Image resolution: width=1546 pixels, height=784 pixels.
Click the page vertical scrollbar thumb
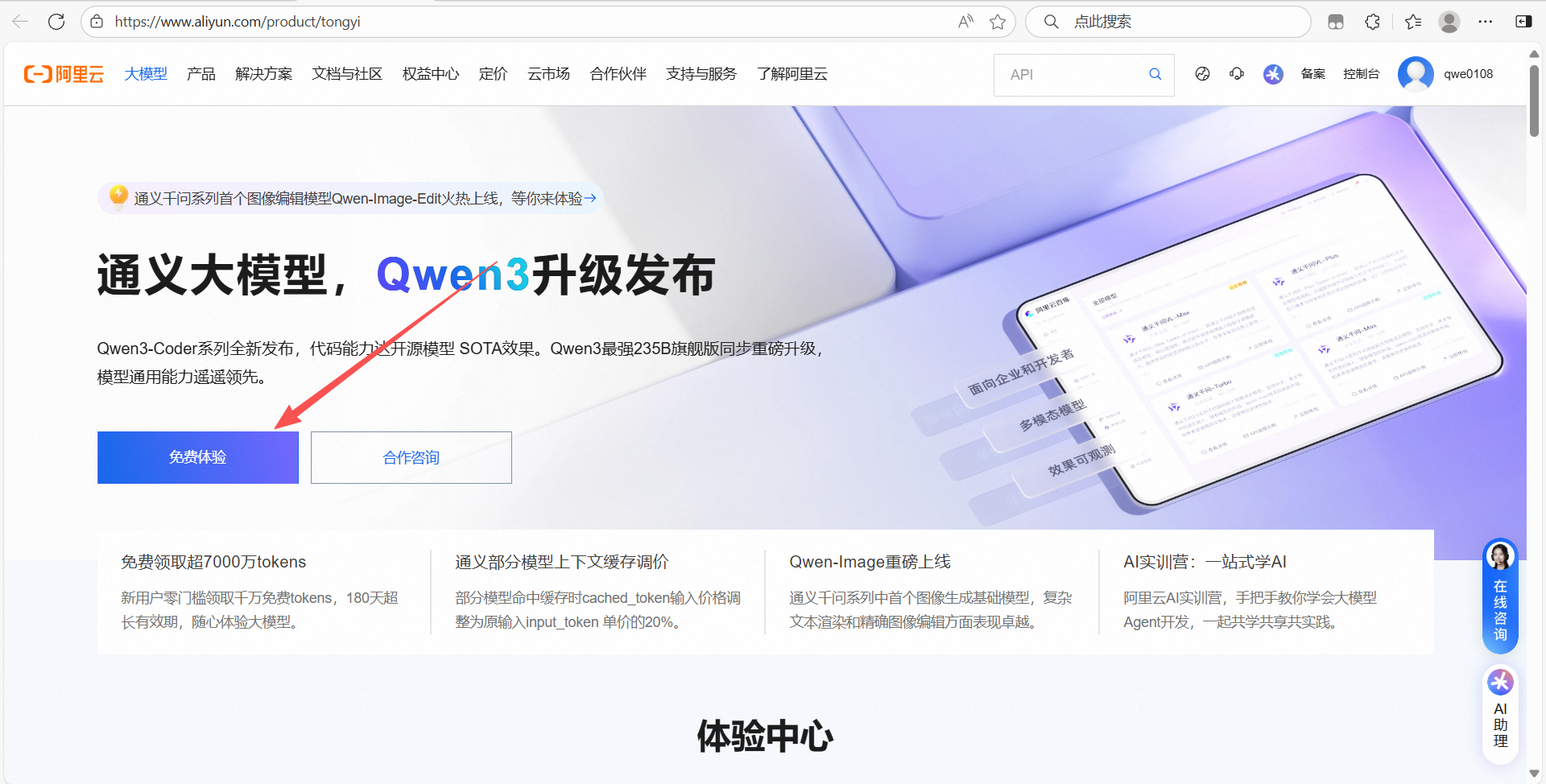point(1535,101)
